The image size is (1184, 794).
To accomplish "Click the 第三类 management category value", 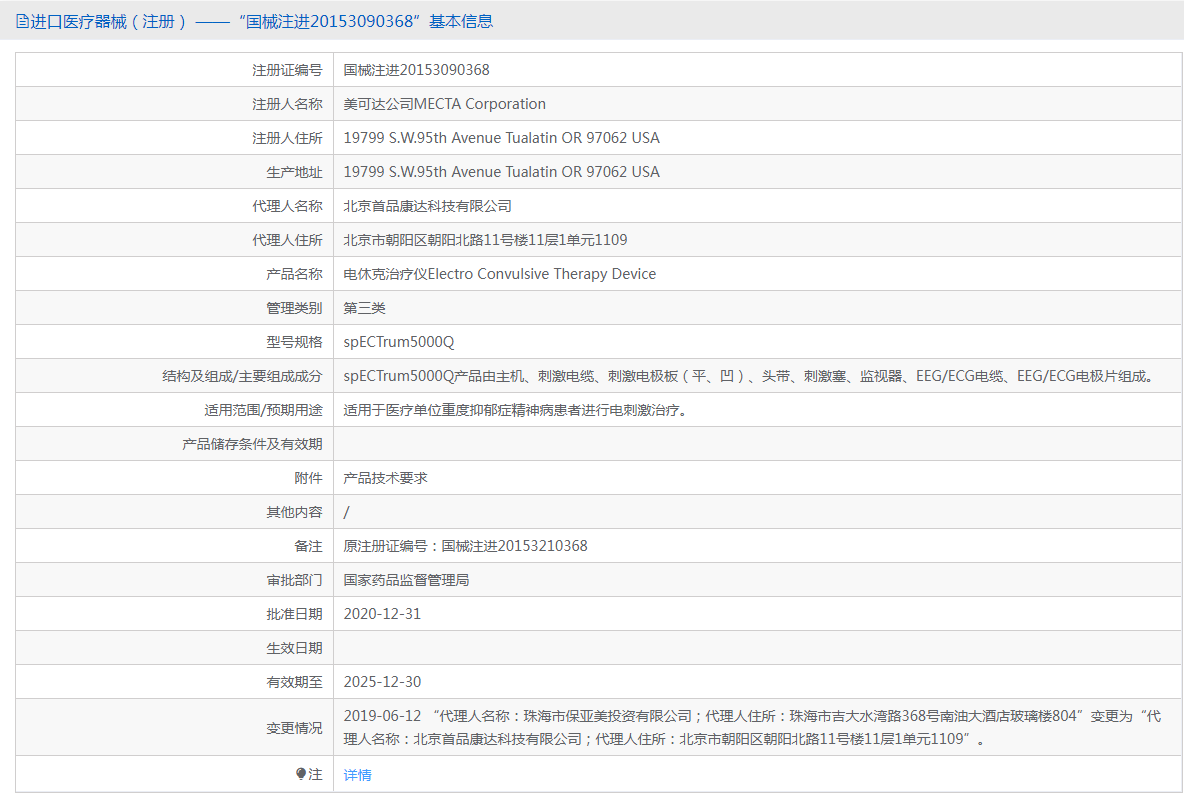I will coord(364,308).
